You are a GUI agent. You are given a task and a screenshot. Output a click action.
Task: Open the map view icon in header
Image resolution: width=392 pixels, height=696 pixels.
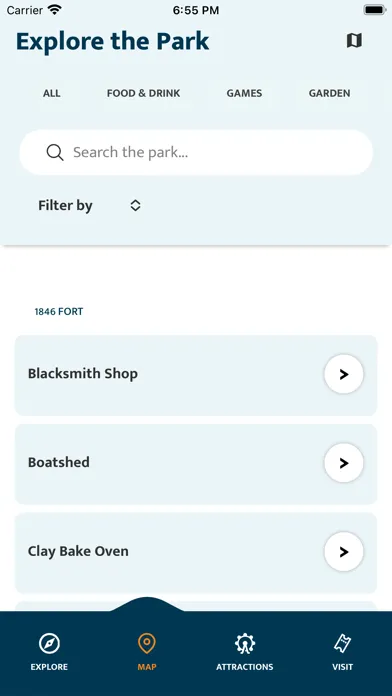(354, 41)
